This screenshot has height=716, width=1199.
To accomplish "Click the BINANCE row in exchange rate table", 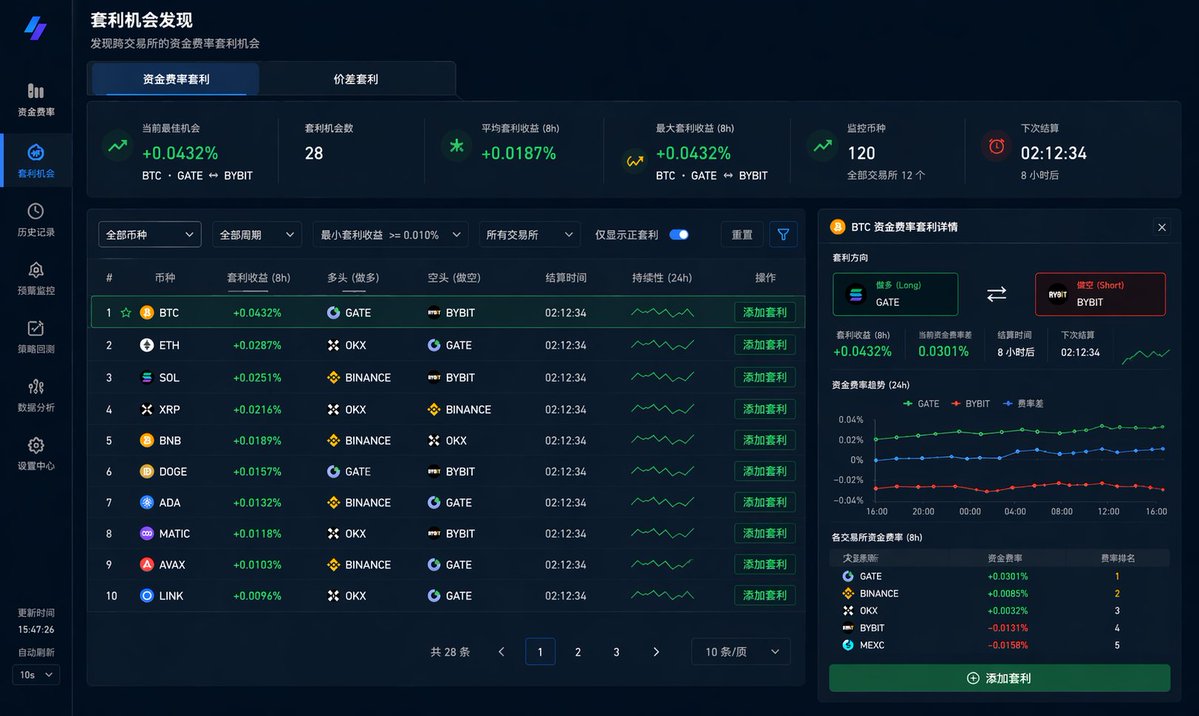I will tap(999, 594).
